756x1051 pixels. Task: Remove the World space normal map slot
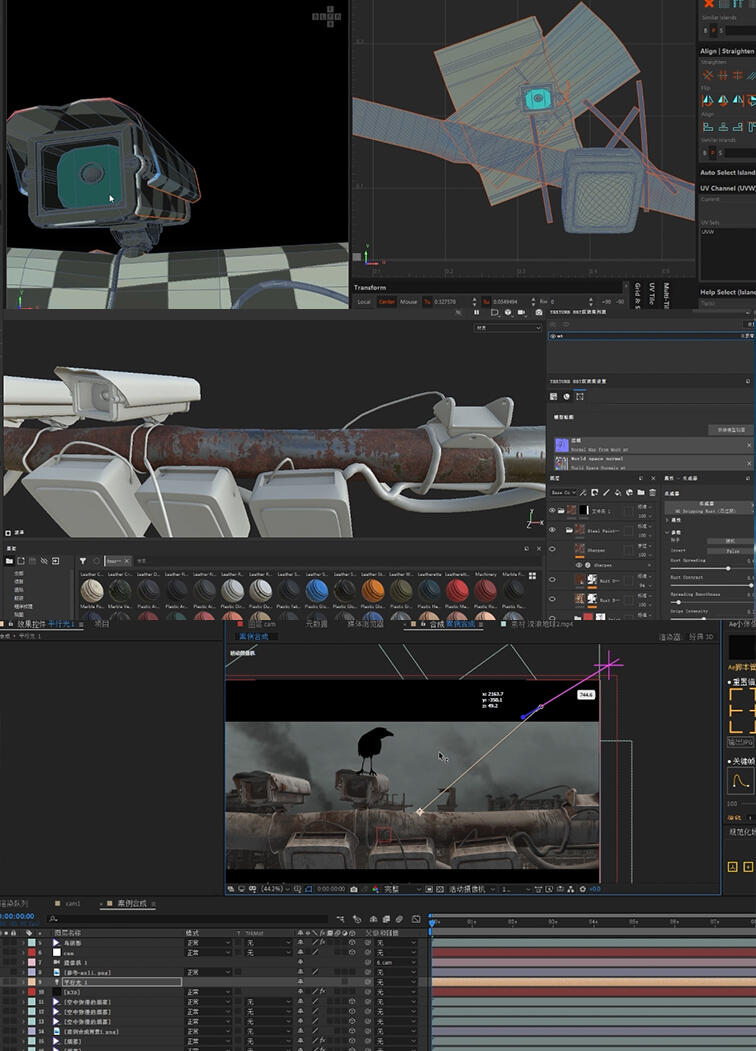[x=749, y=462]
